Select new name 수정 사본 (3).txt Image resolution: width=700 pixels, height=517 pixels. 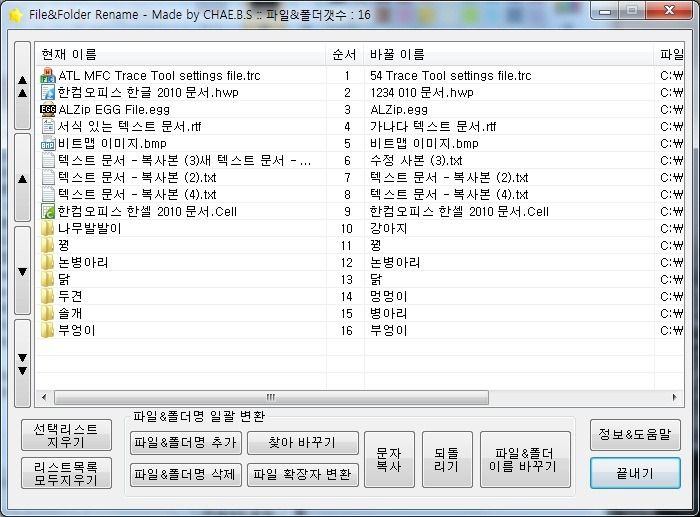pos(416,160)
